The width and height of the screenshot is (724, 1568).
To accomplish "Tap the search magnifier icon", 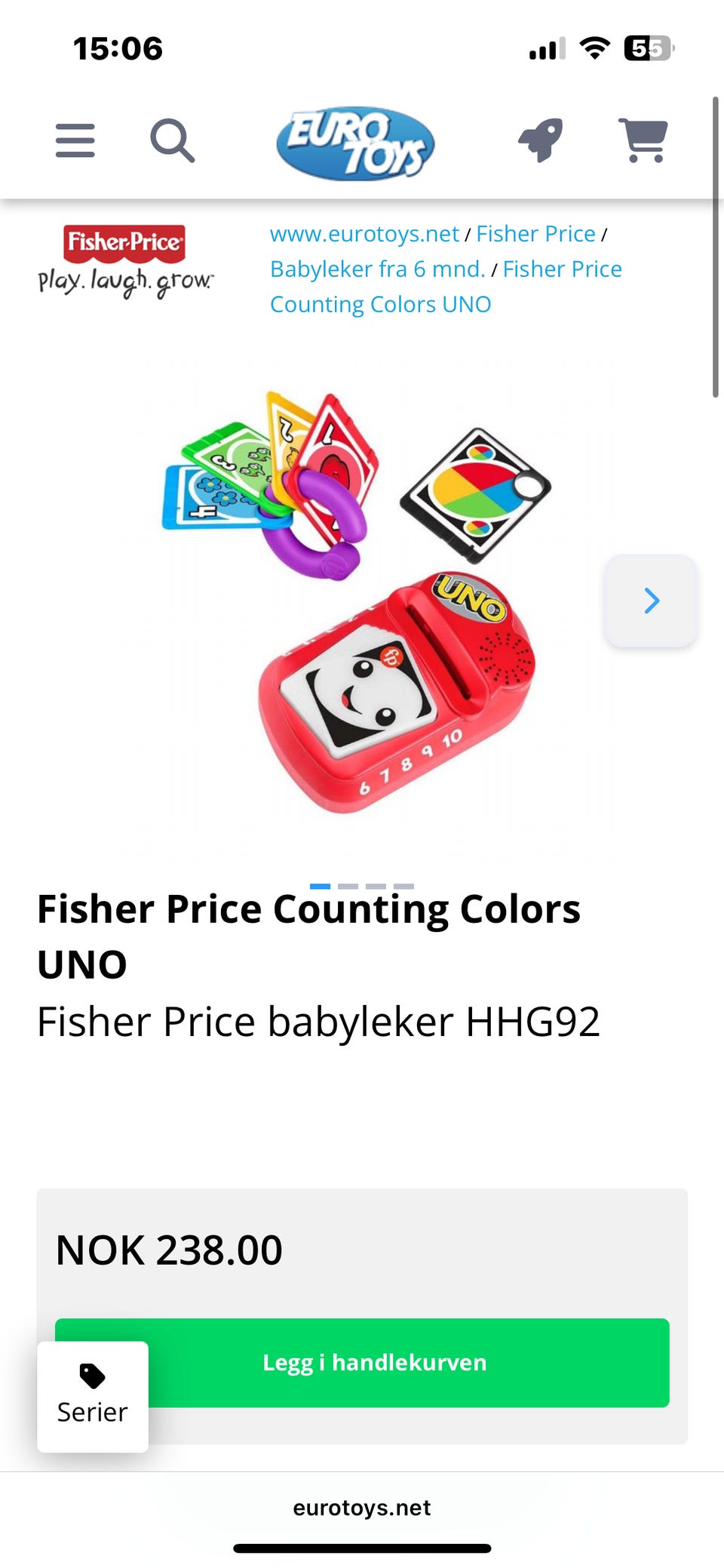I will point(173,140).
